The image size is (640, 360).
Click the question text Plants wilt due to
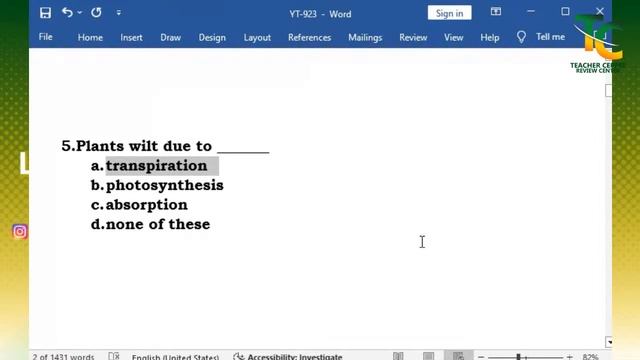[144, 146]
